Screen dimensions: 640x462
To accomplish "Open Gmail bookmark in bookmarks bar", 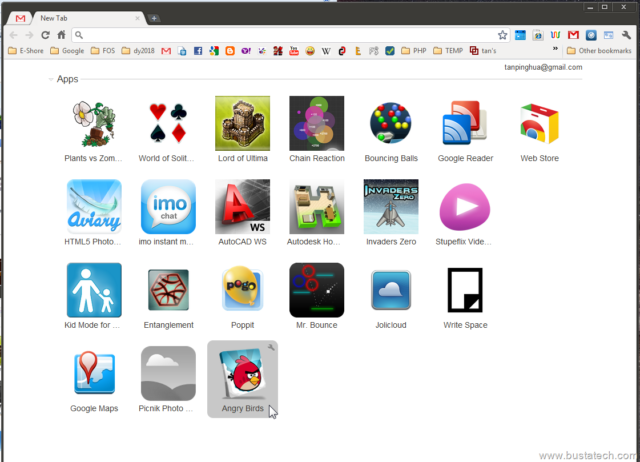I will [166, 51].
